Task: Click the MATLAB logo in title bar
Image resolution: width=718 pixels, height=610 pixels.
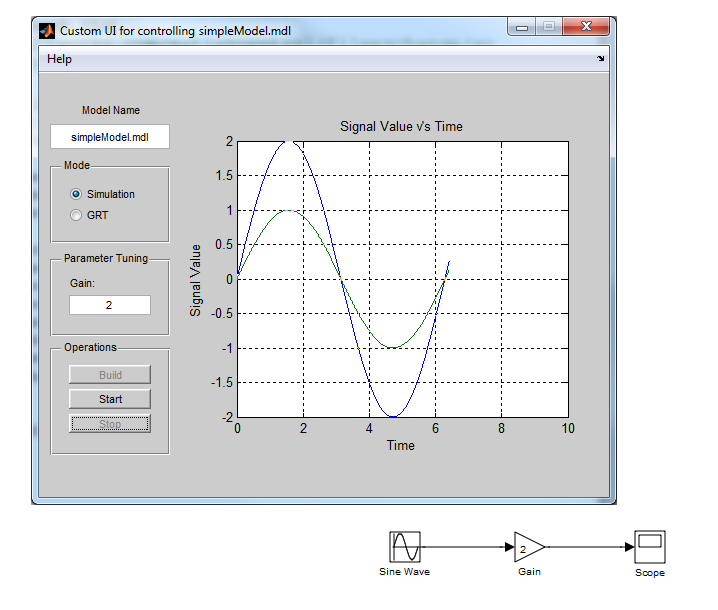Action: [x=46, y=30]
